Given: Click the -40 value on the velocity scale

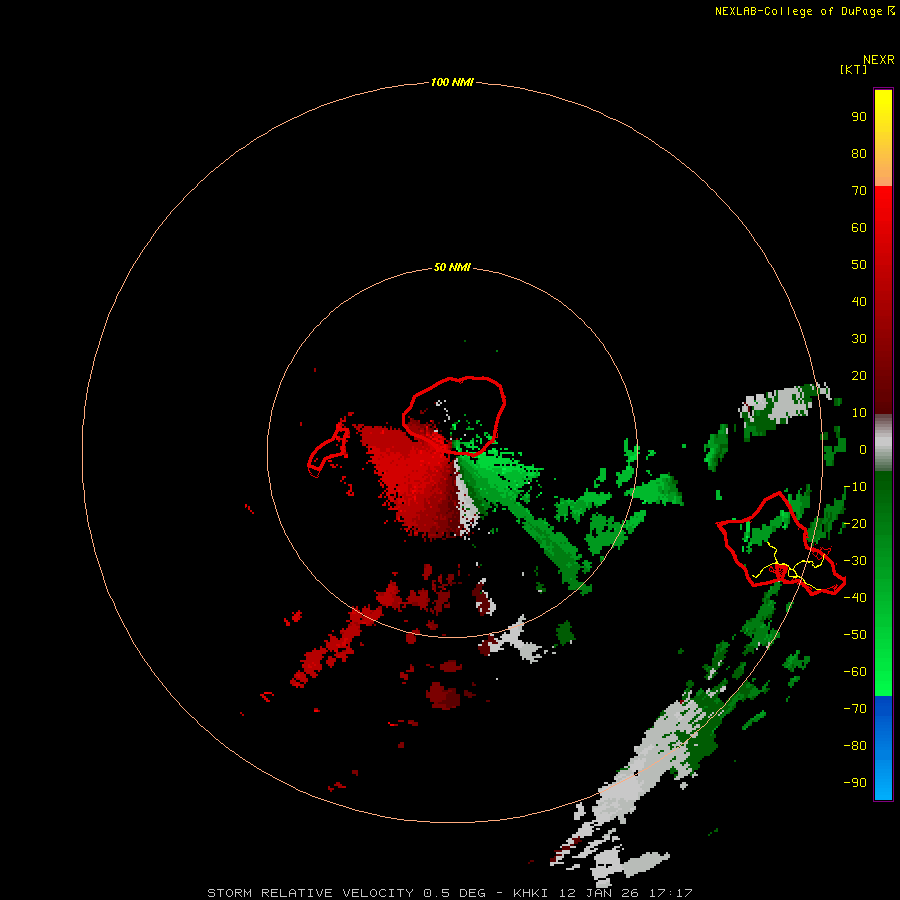Looking at the screenshot, I should pos(855,598).
